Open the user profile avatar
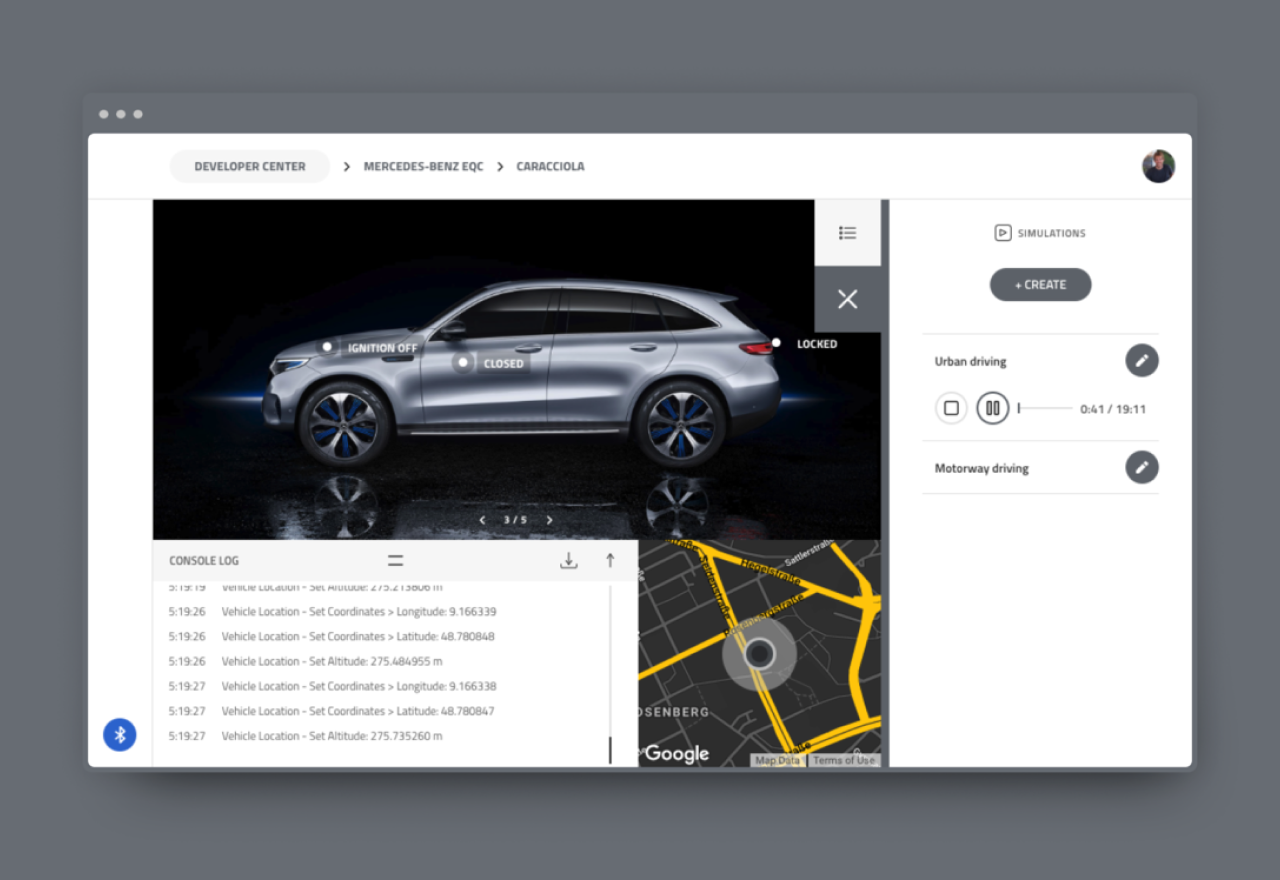The image size is (1280, 880). point(1158,166)
